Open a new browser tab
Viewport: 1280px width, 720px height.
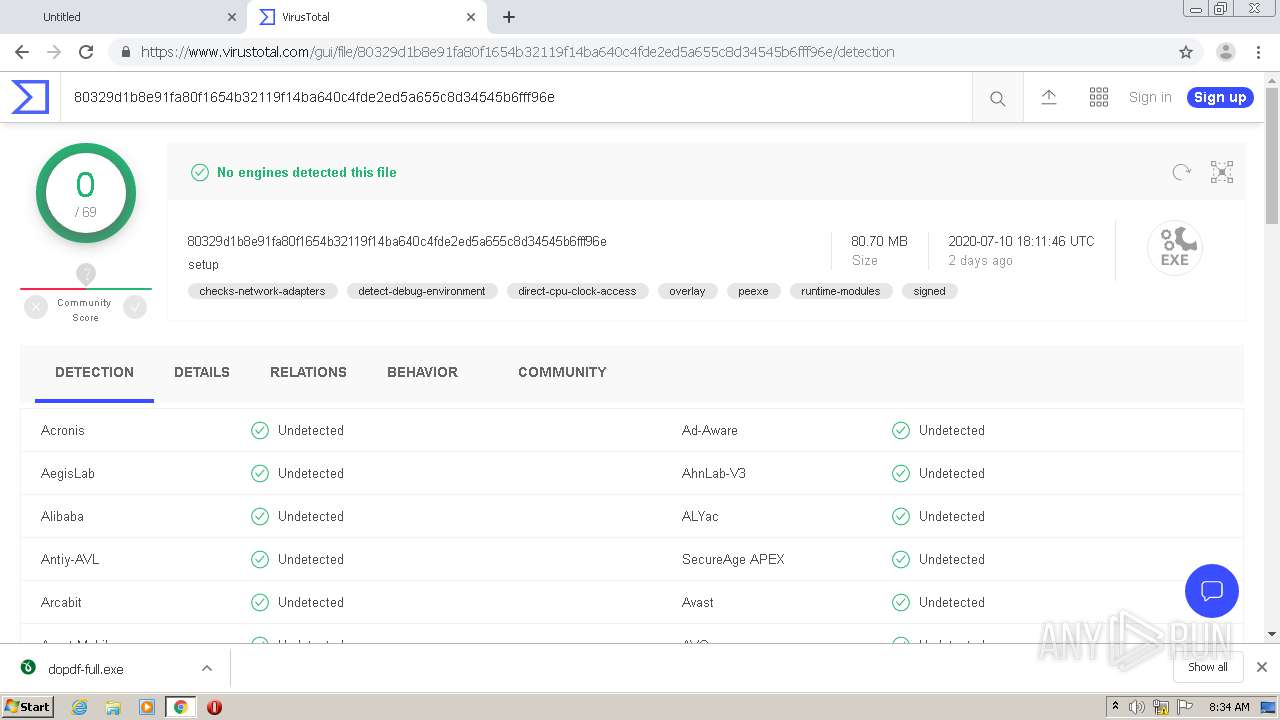point(509,17)
